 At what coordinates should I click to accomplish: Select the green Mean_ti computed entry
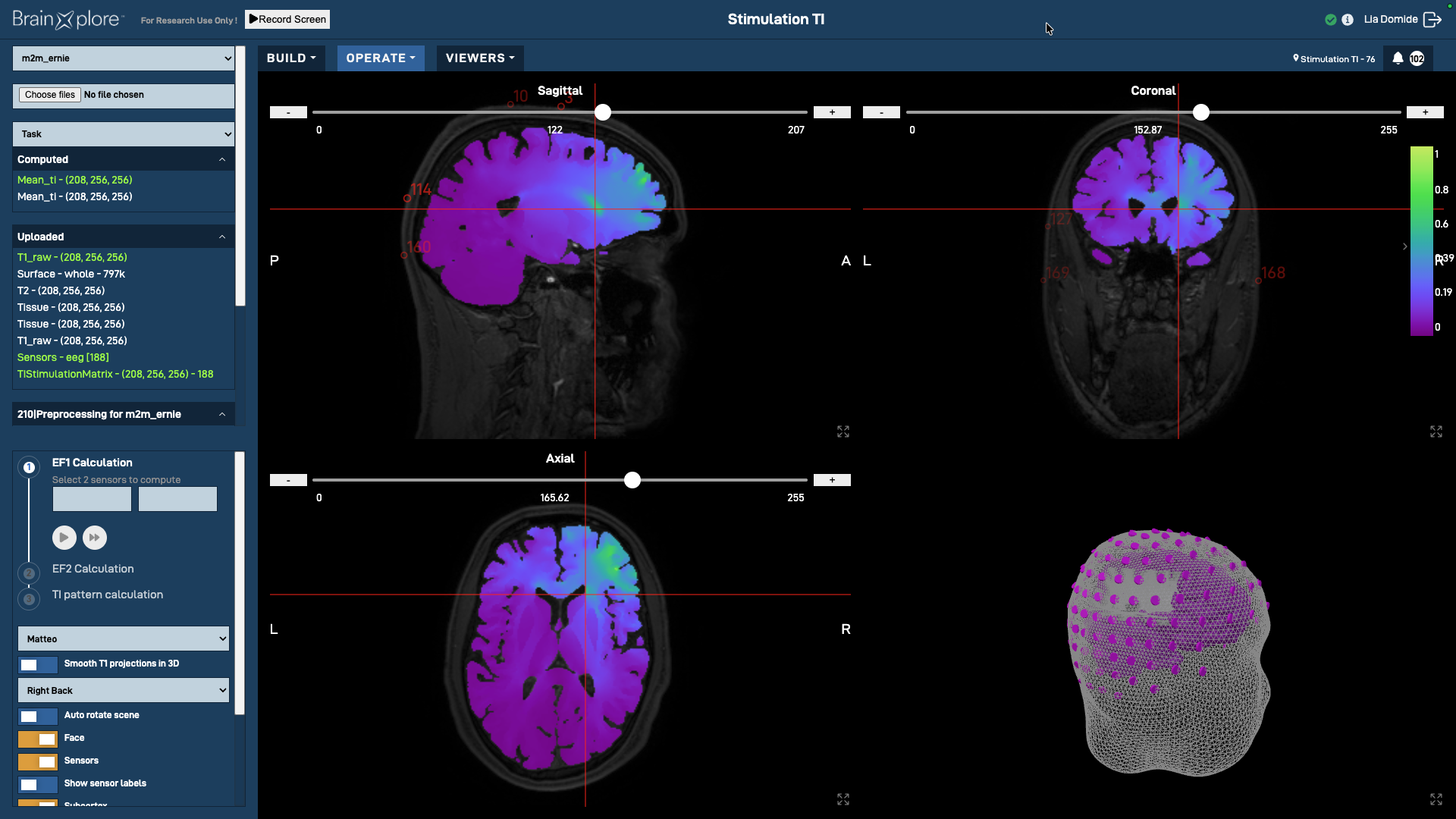click(75, 180)
